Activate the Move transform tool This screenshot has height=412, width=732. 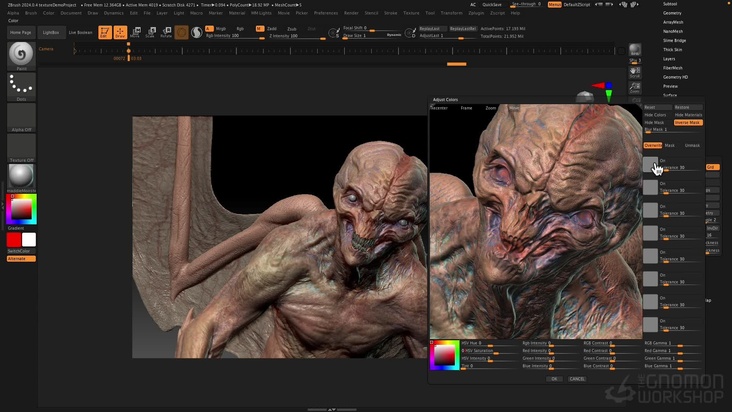[x=135, y=32]
